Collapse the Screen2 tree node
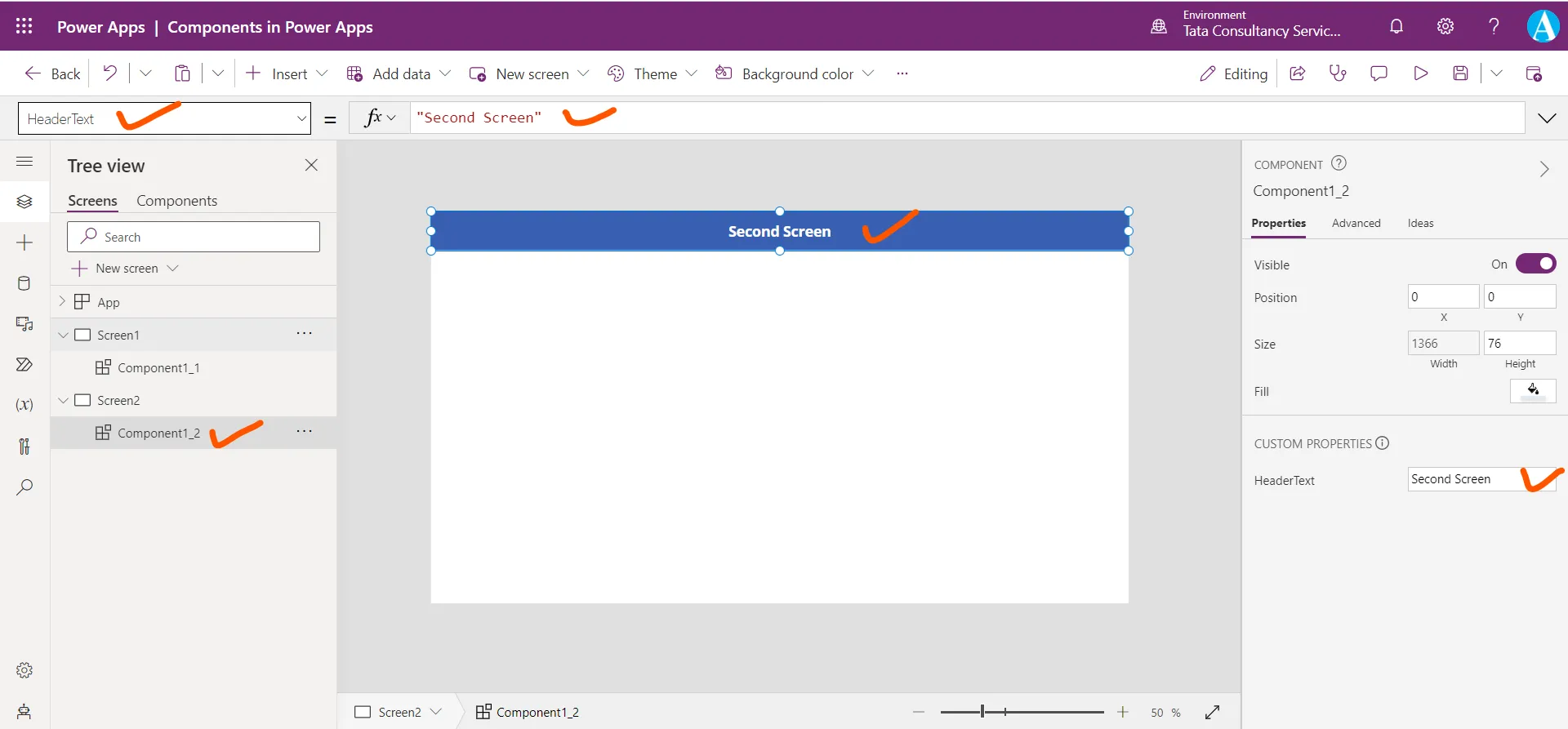This screenshot has width=1568, height=729. point(63,400)
